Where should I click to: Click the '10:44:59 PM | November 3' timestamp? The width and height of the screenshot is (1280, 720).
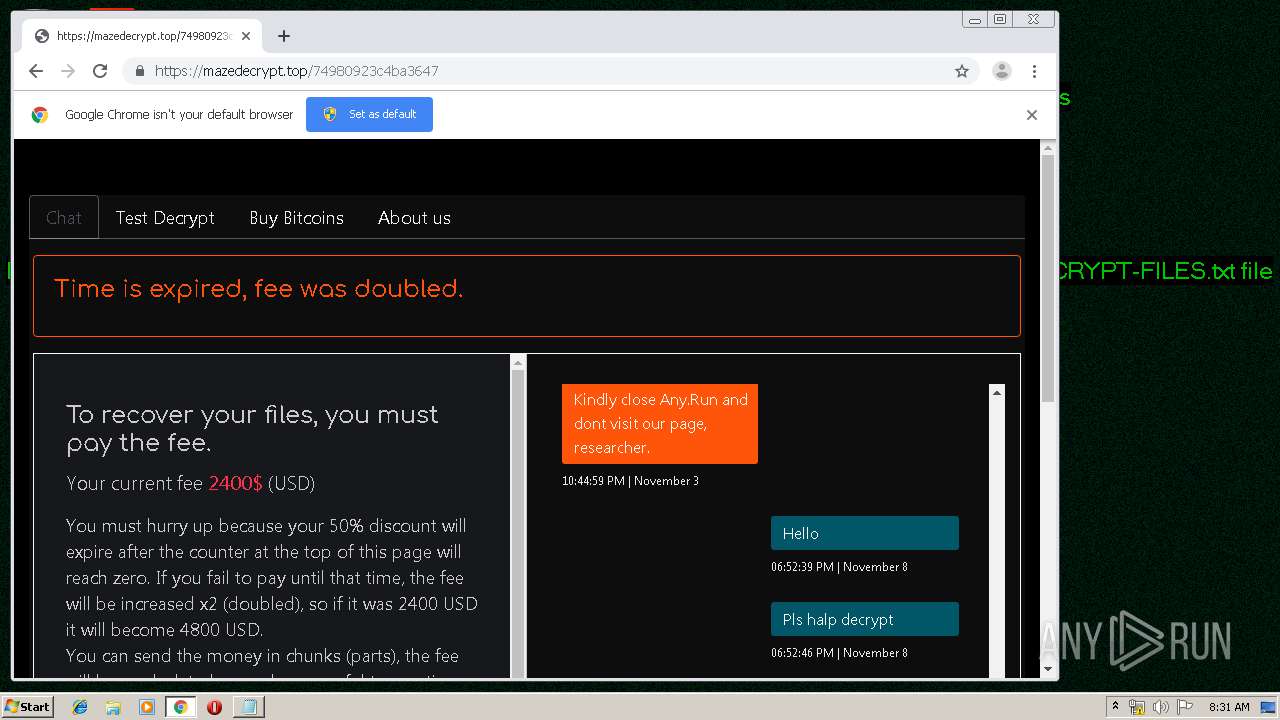[x=630, y=481]
